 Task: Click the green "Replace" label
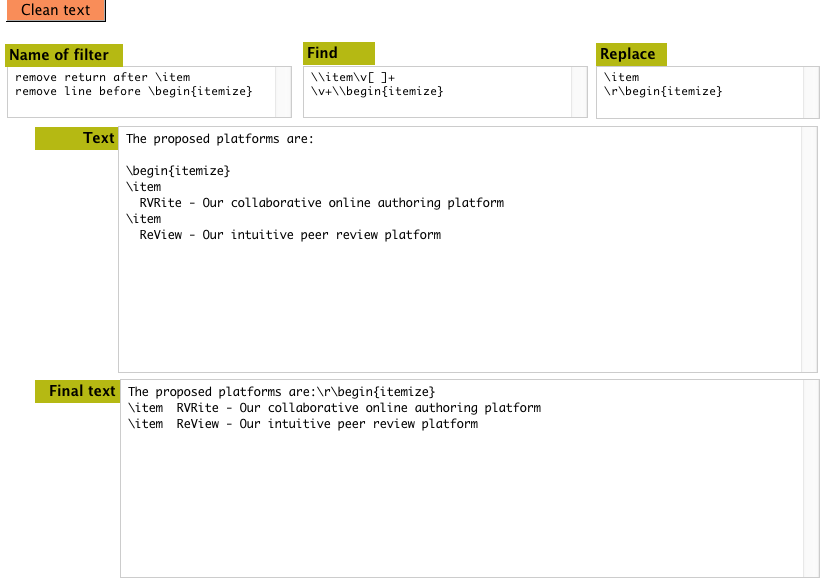pos(631,54)
